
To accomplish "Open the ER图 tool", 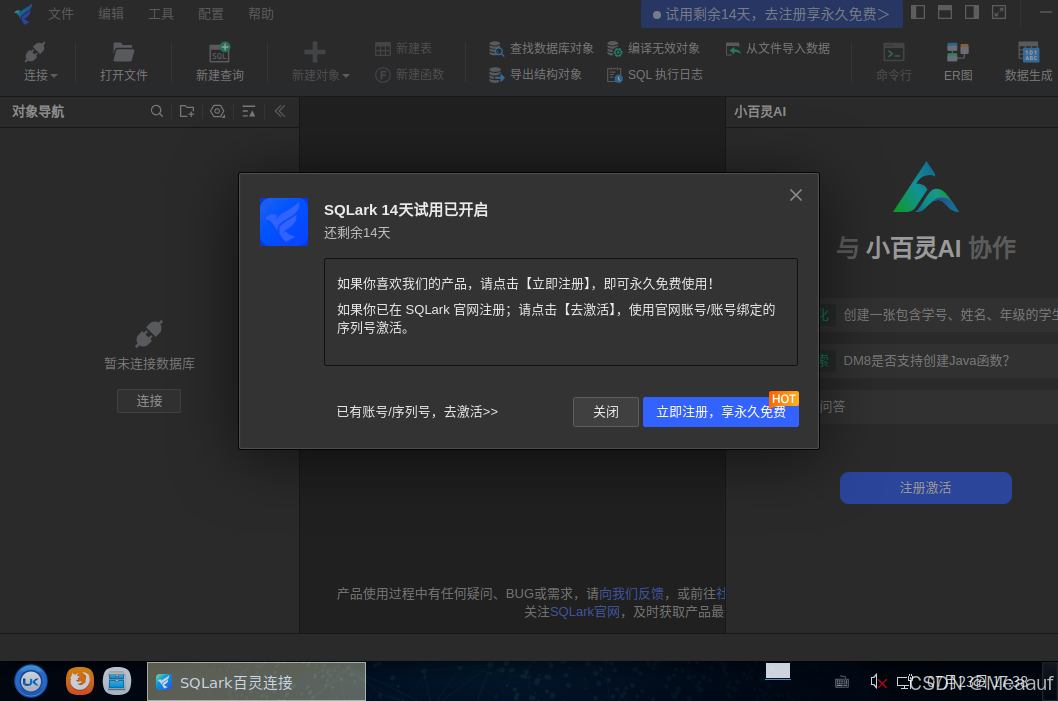I will click(958, 61).
